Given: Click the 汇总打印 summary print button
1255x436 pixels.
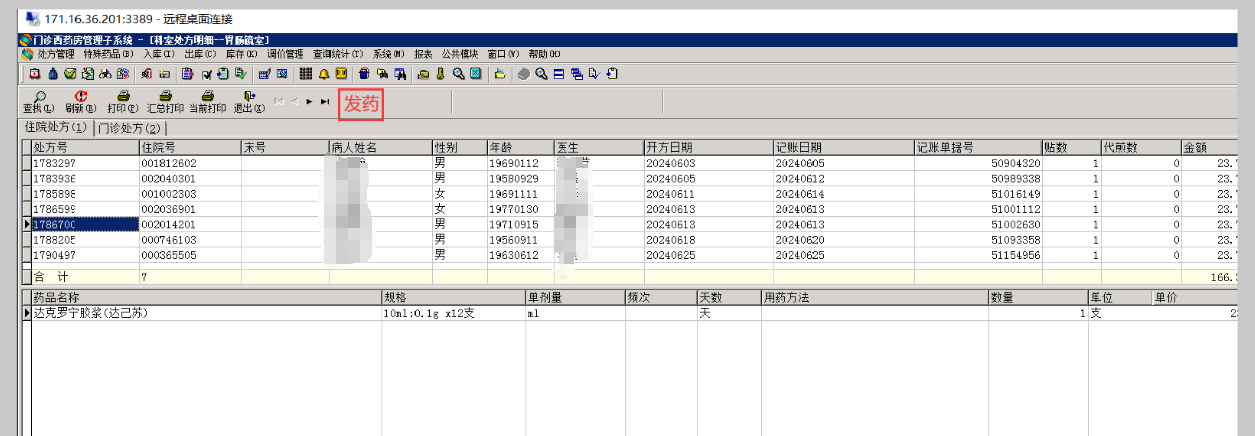Looking at the screenshot, I should pyautogui.click(x=165, y=102).
